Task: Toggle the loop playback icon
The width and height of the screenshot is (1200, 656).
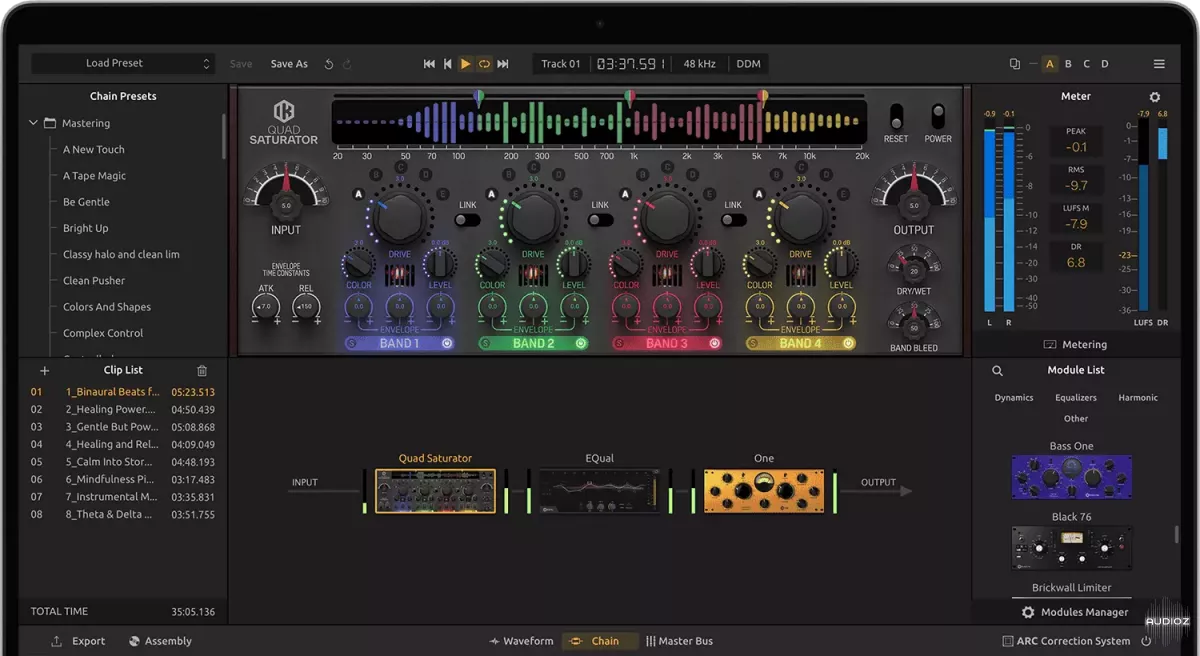Action: (484, 64)
